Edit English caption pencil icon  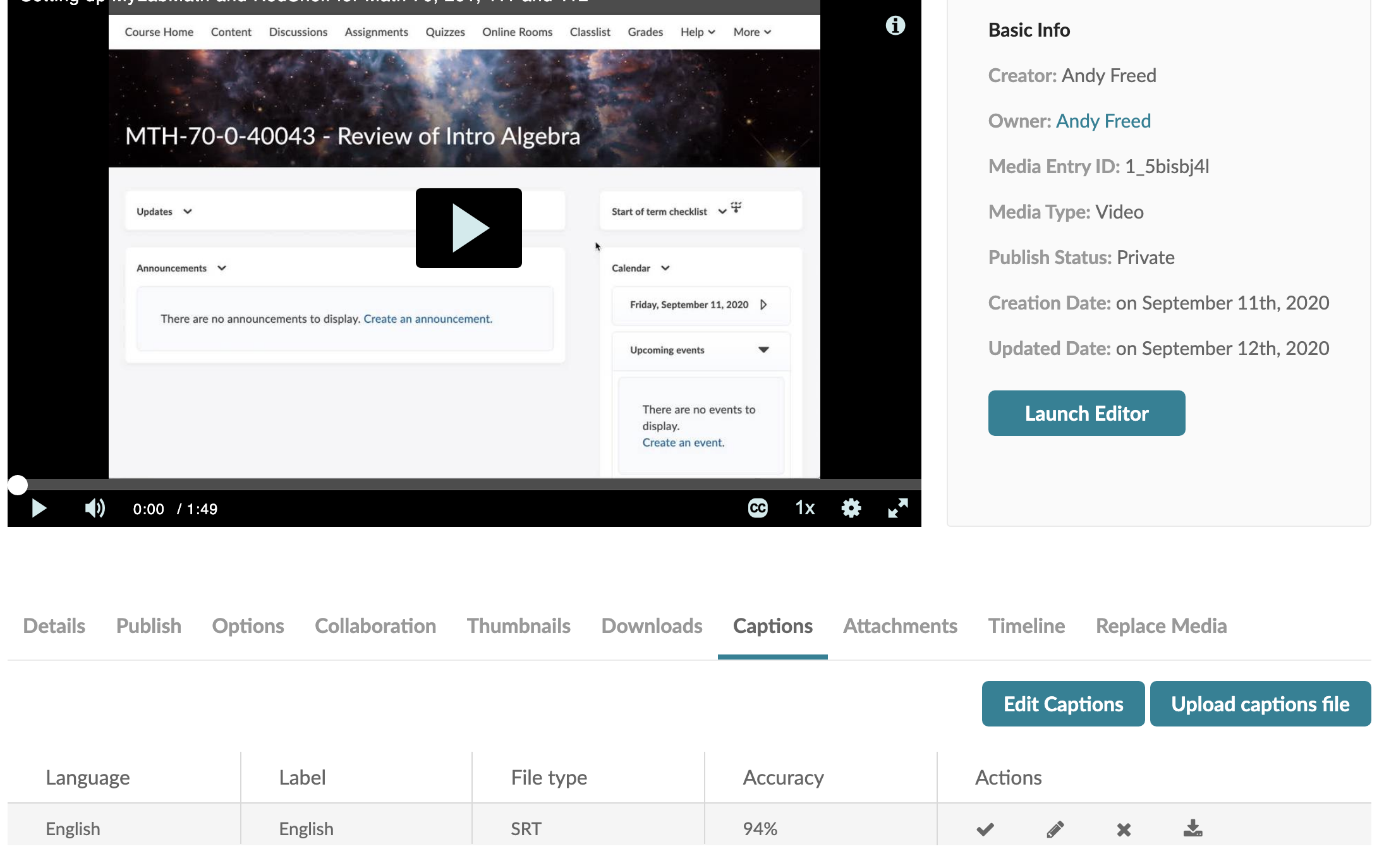(x=1055, y=829)
